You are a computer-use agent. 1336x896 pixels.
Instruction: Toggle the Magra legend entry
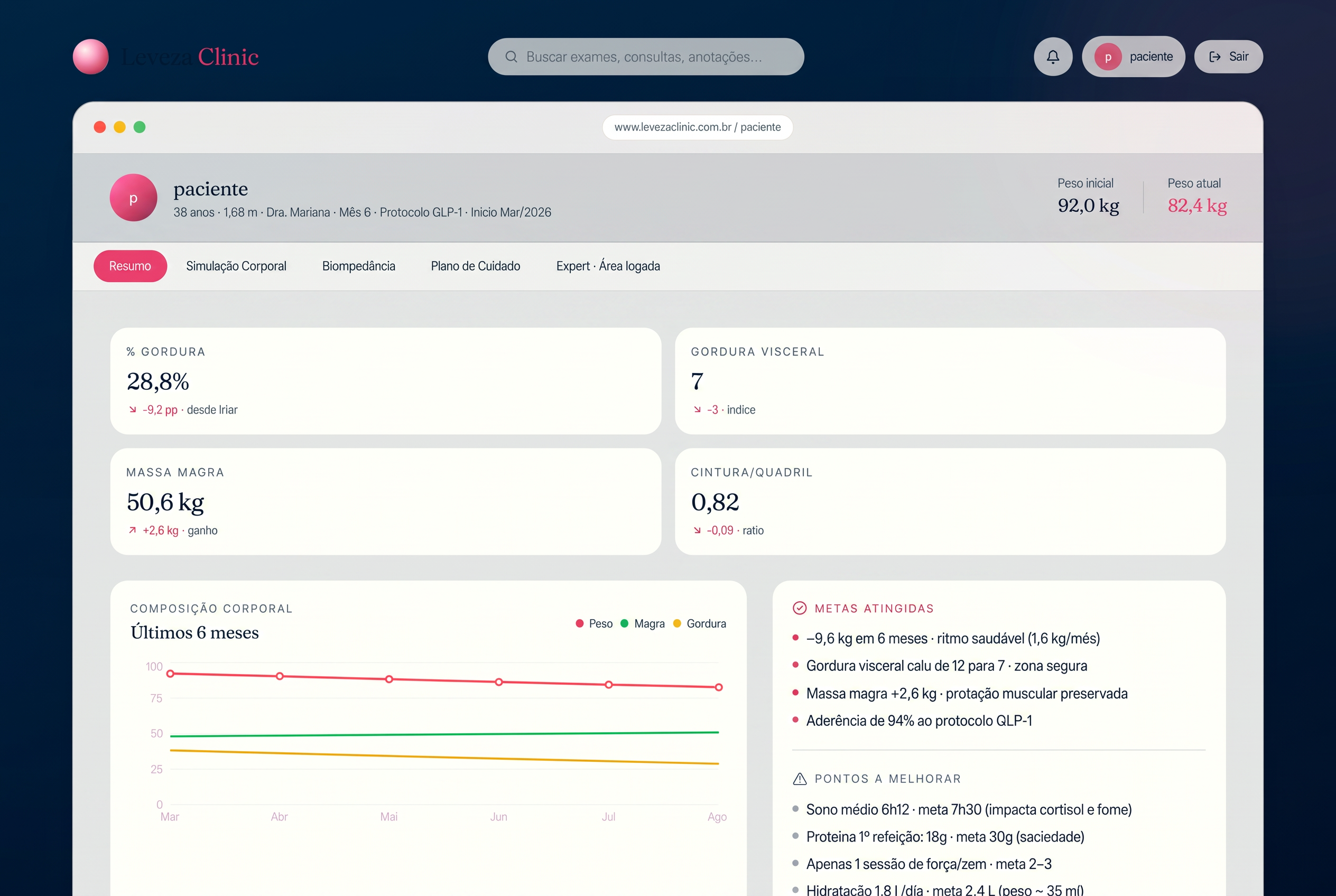[643, 623]
